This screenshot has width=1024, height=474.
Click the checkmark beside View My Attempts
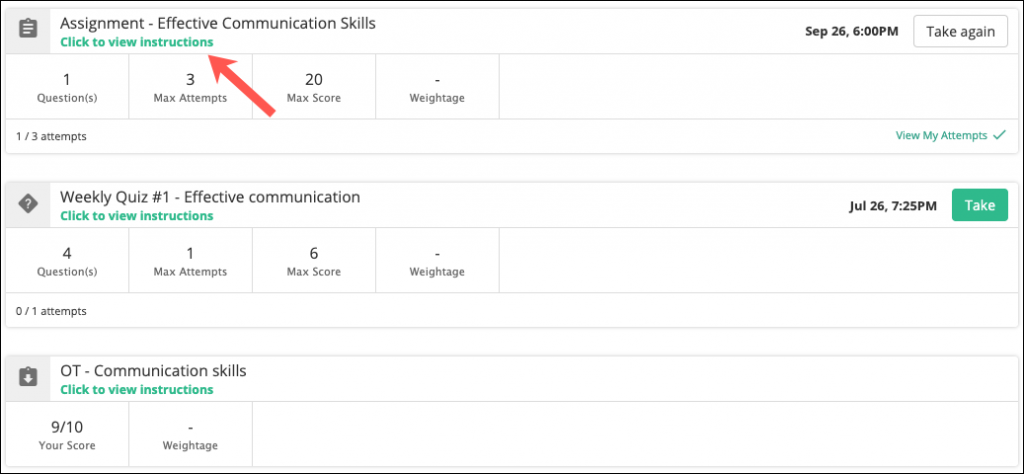point(999,136)
